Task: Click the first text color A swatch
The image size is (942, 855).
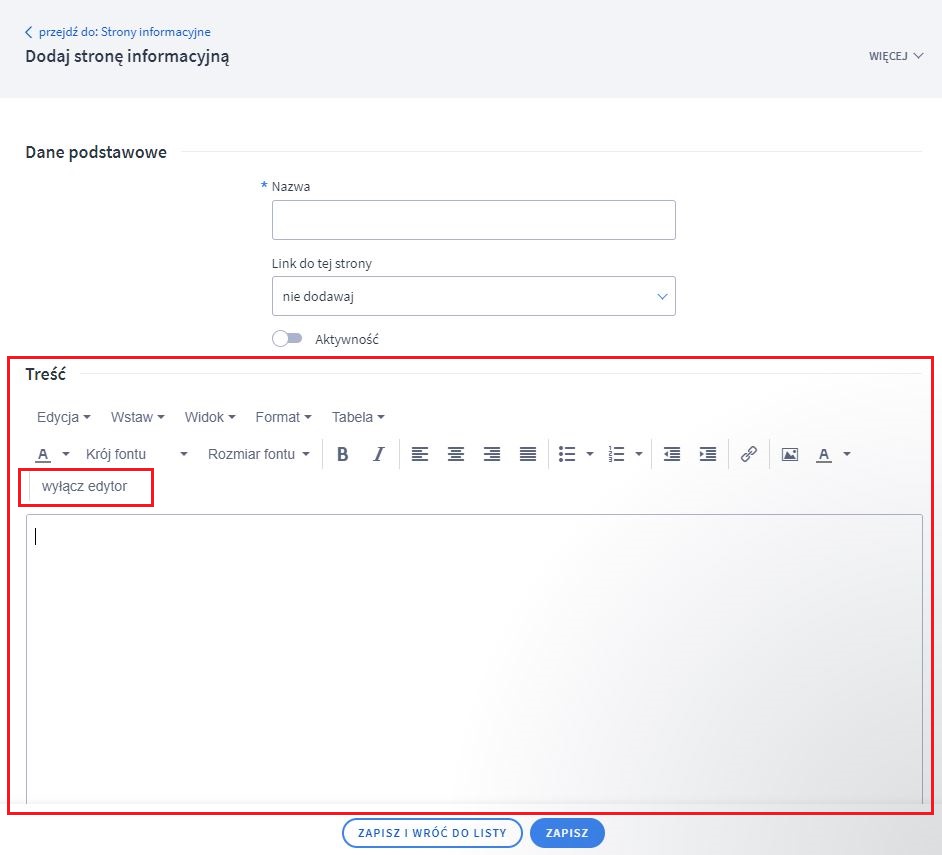Action: (x=43, y=454)
